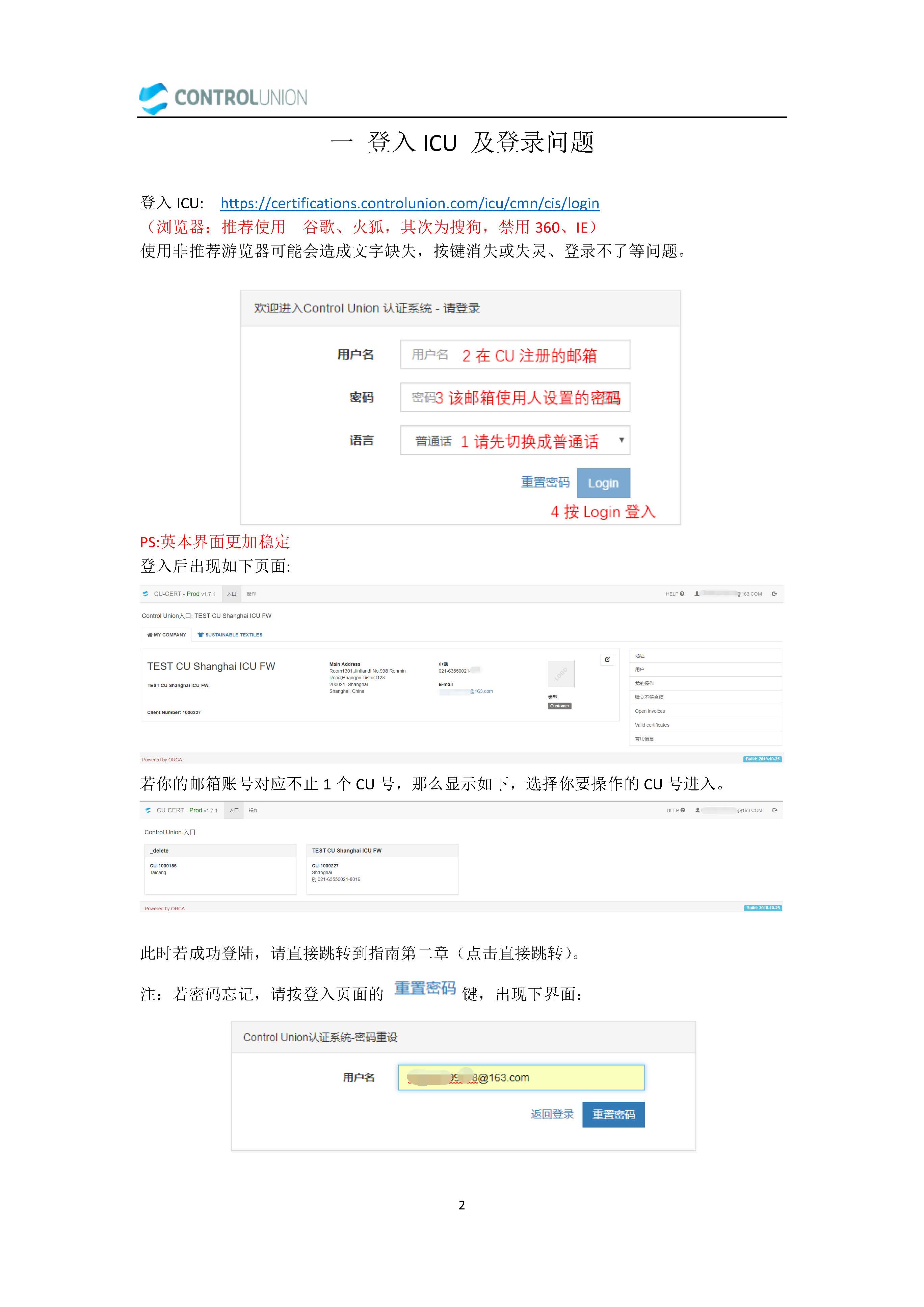
Task: Click Powered by ORCA in the company-details screenshot footer
Action: 162,760
